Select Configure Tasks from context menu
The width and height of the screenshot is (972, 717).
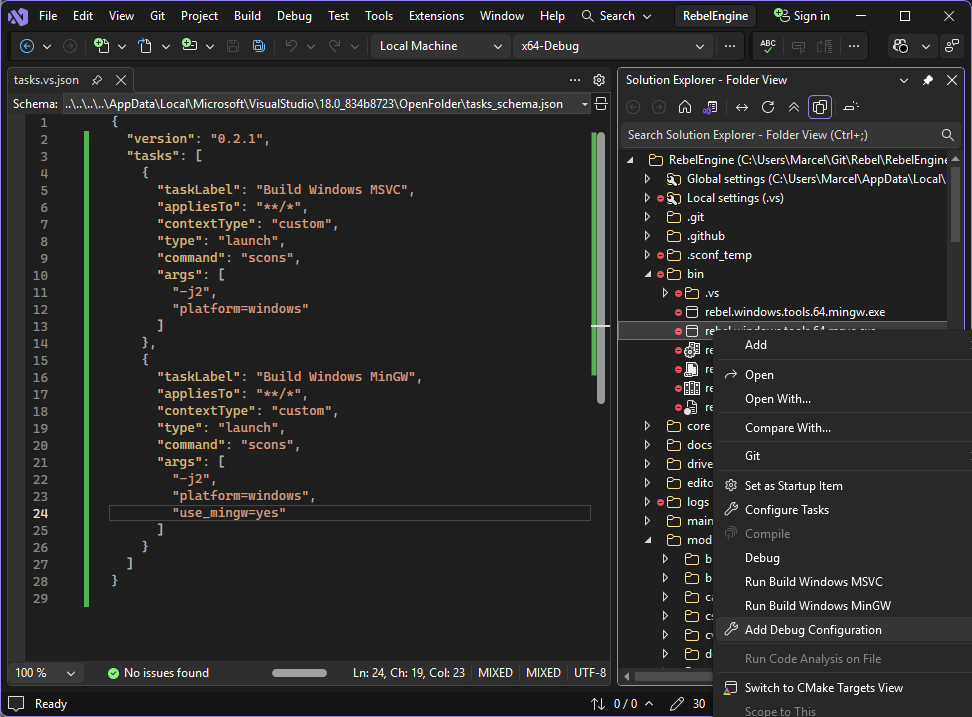(844, 510)
